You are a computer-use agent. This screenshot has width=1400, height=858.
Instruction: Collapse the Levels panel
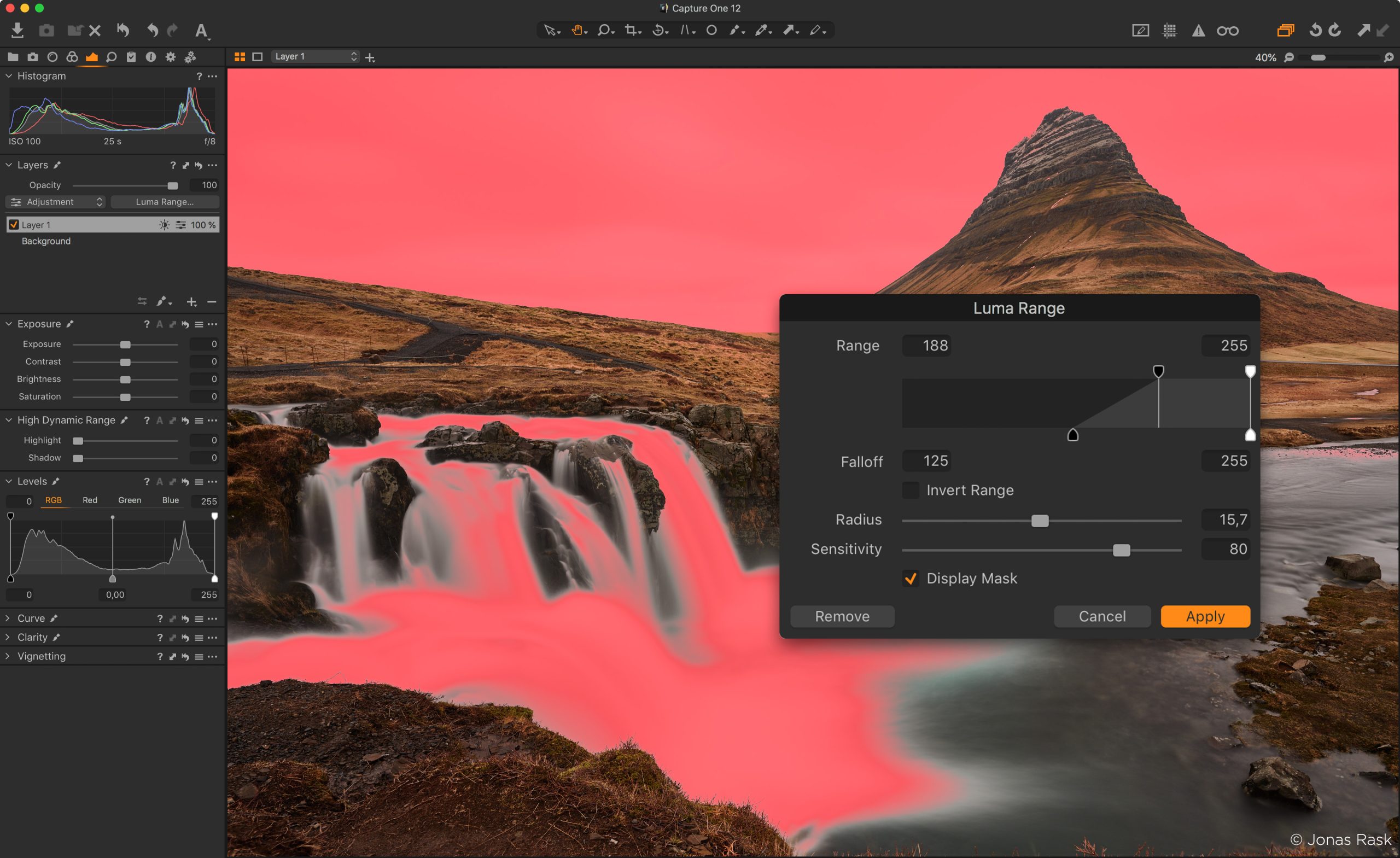point(8,481)
